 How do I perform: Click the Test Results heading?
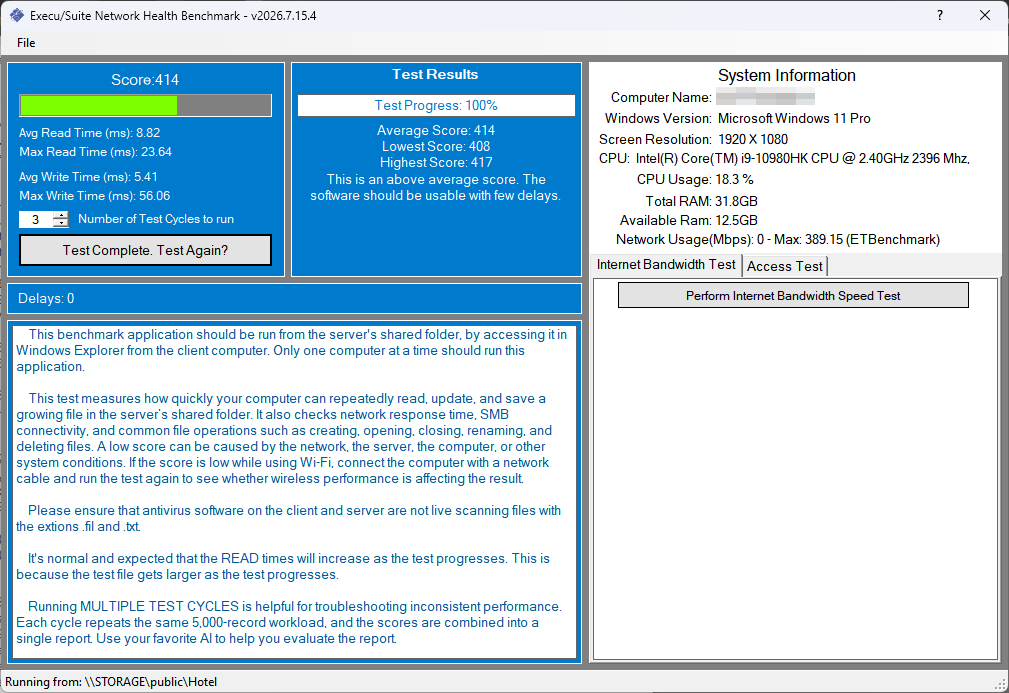[435, 75]
